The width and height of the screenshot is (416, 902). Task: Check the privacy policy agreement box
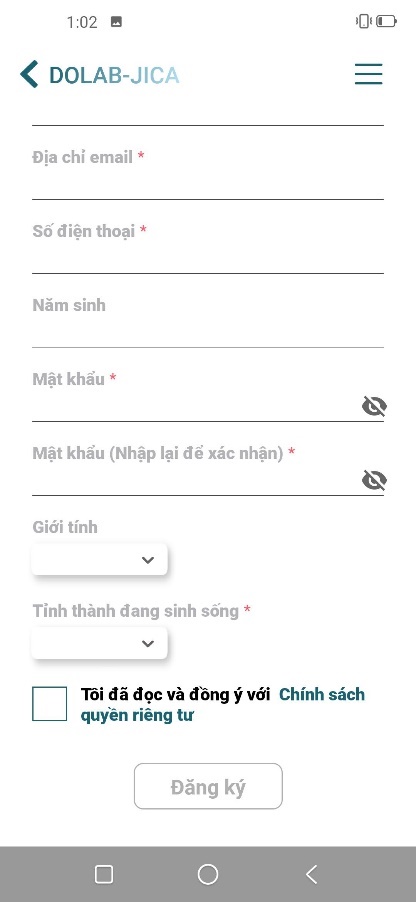tap(49, 704)
